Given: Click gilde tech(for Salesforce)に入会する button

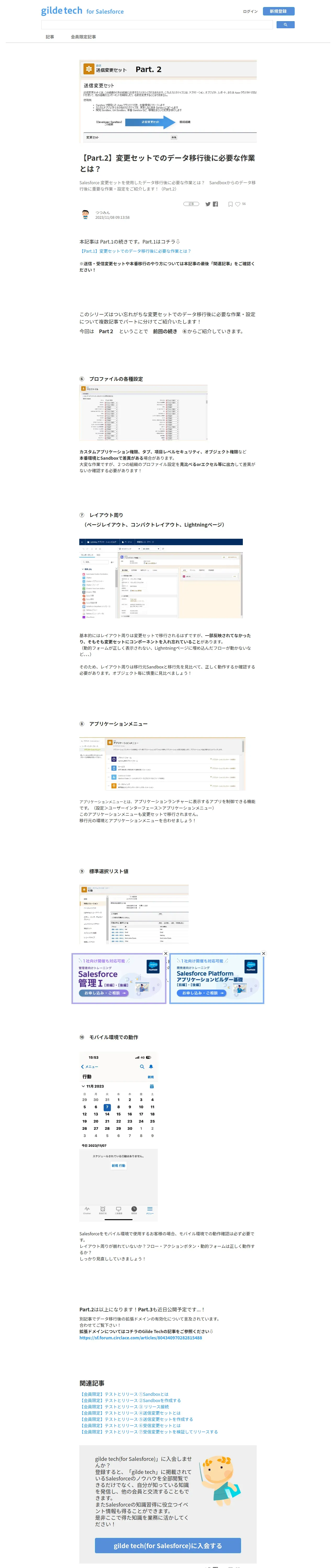Looking at the screenshot, I should click(x=168, y=1546).
